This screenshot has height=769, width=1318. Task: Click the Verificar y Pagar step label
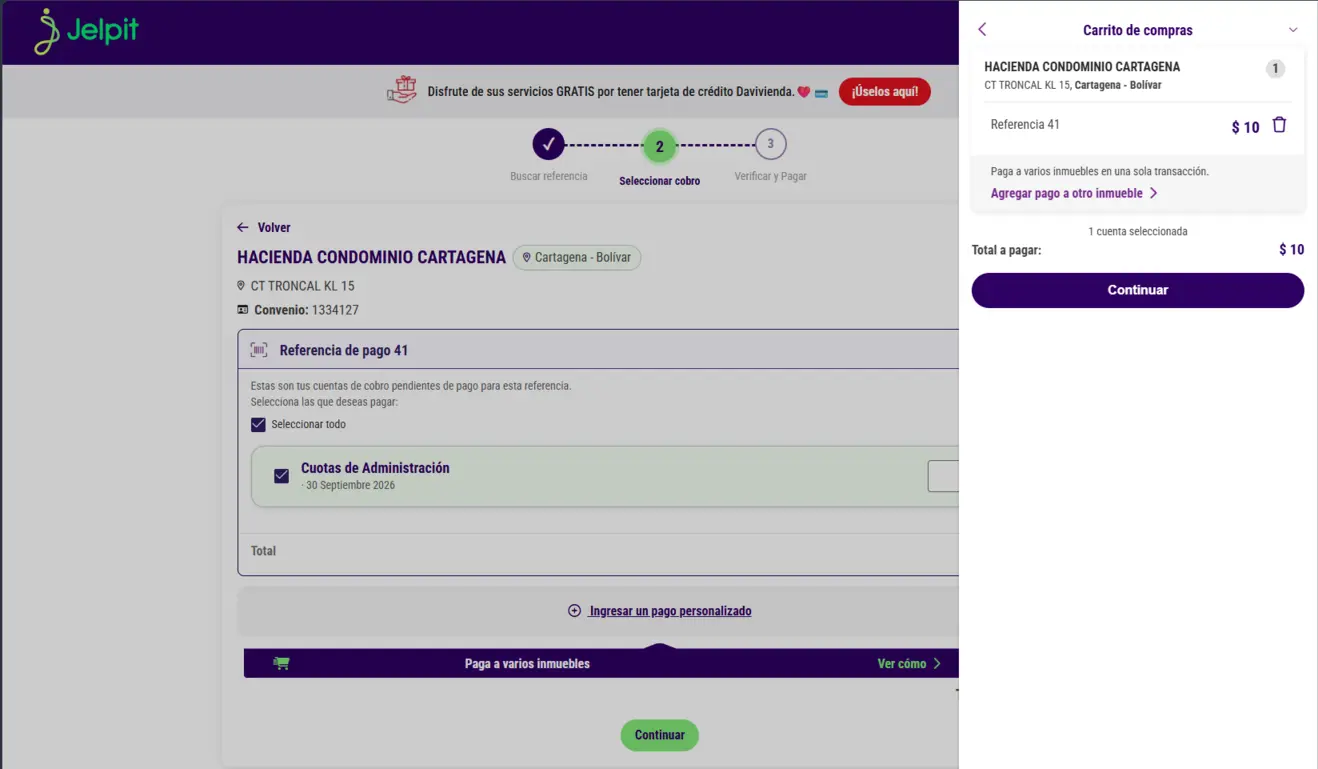tap(771, 176)
